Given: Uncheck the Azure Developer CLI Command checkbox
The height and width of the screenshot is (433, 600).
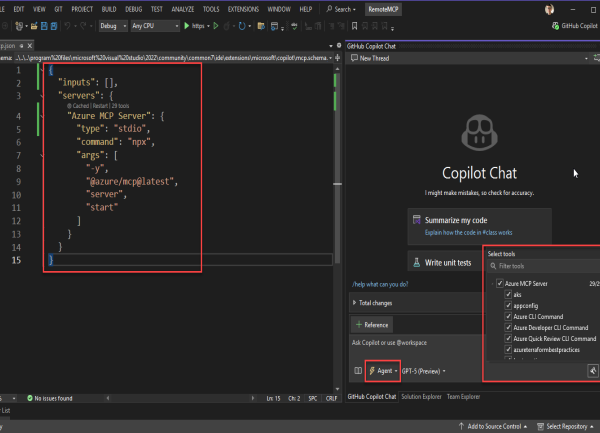Looking at the screenshot, I should point(508,327).
